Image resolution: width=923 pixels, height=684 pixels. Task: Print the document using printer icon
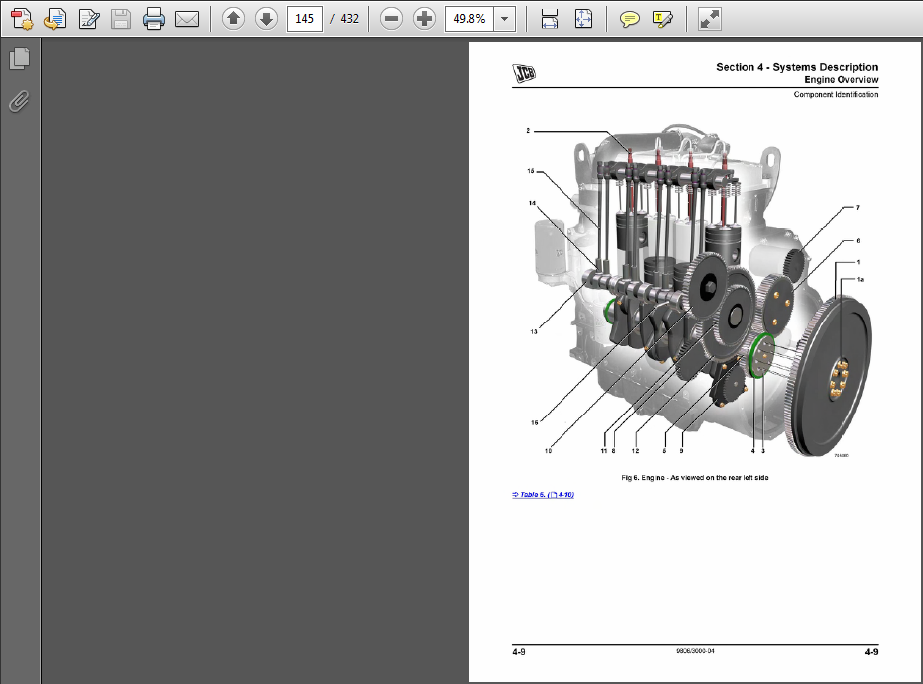153,18
